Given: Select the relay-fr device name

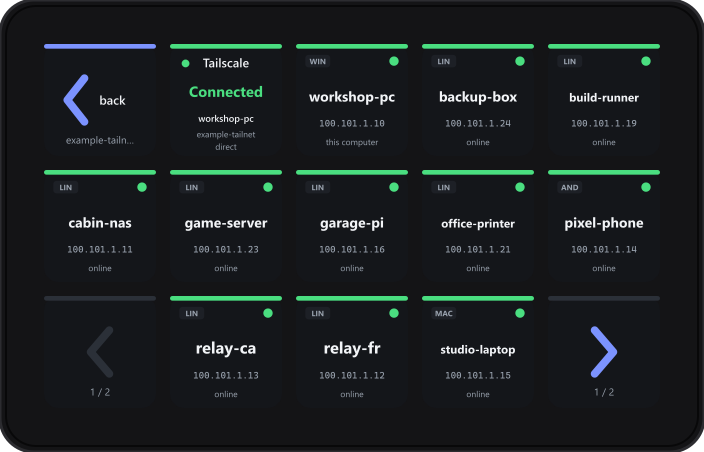Looking at the screenshot, I should pos(352,348).
